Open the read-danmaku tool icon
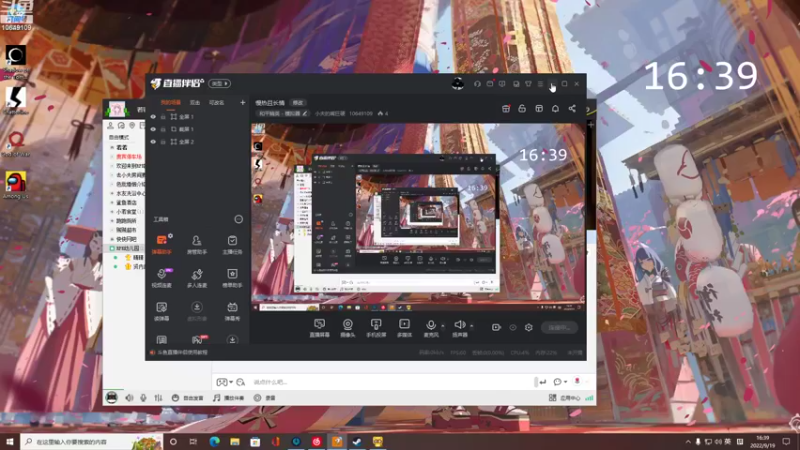 pos(162,311)
